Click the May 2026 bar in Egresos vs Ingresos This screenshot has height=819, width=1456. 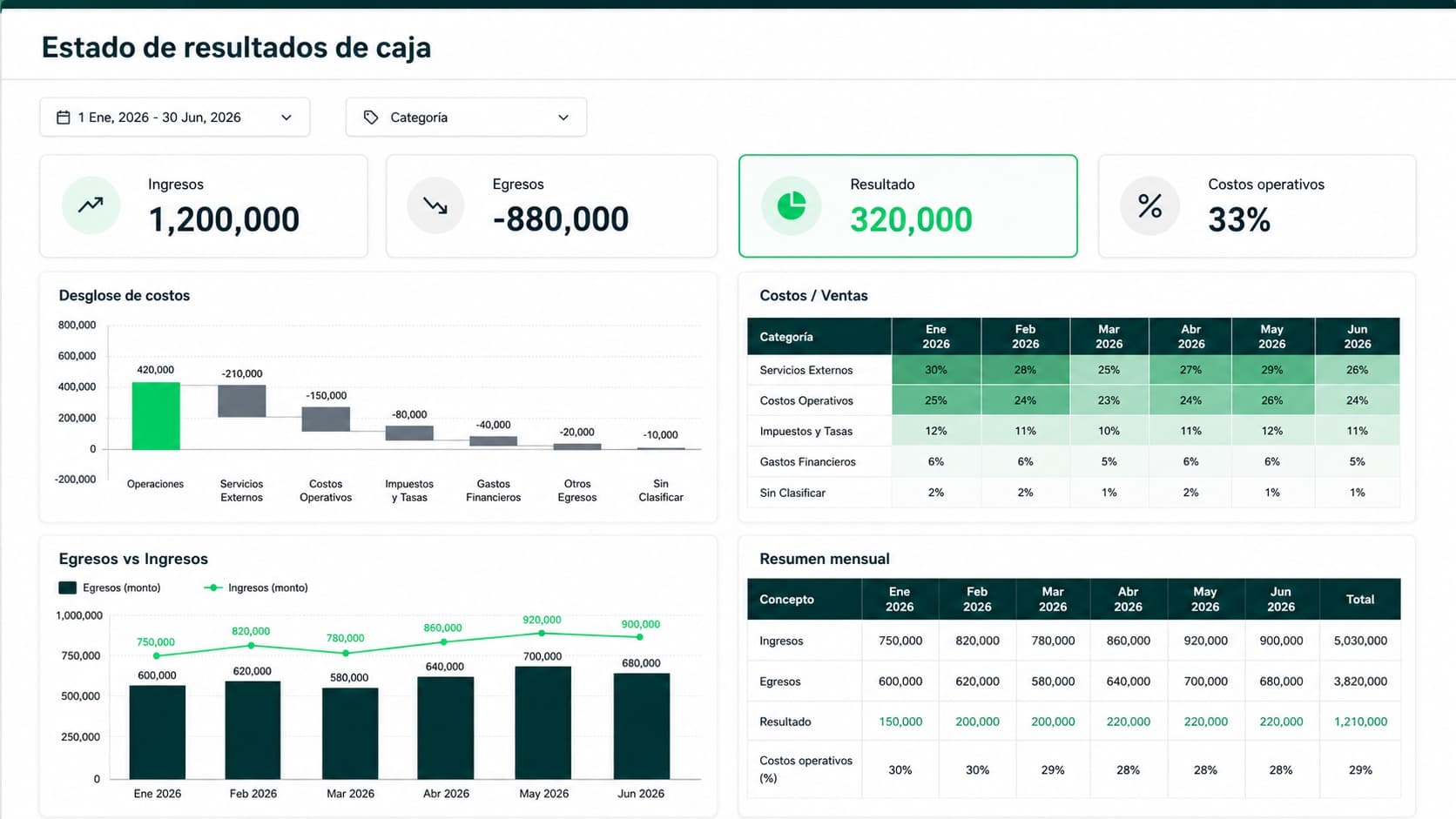[x=543, y=722]
